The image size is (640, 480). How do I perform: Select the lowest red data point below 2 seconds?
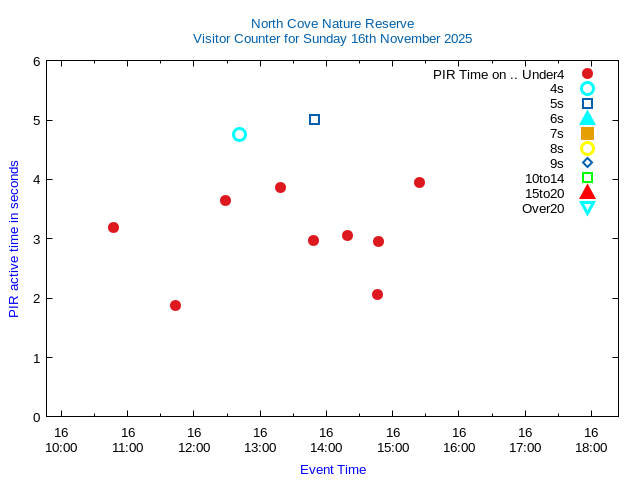tap(175, 305)
